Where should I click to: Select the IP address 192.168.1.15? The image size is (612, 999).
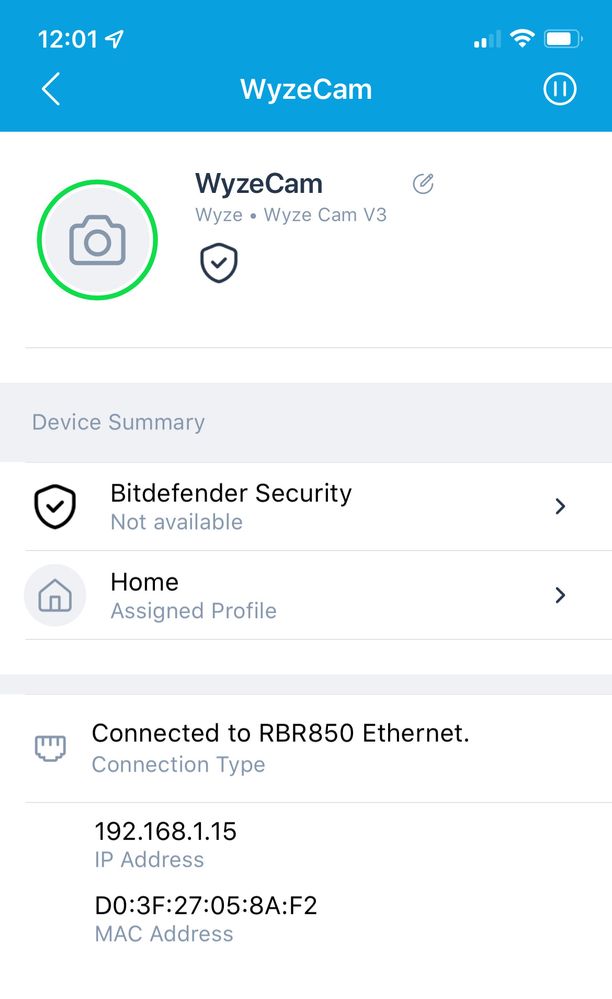point(165,831)
